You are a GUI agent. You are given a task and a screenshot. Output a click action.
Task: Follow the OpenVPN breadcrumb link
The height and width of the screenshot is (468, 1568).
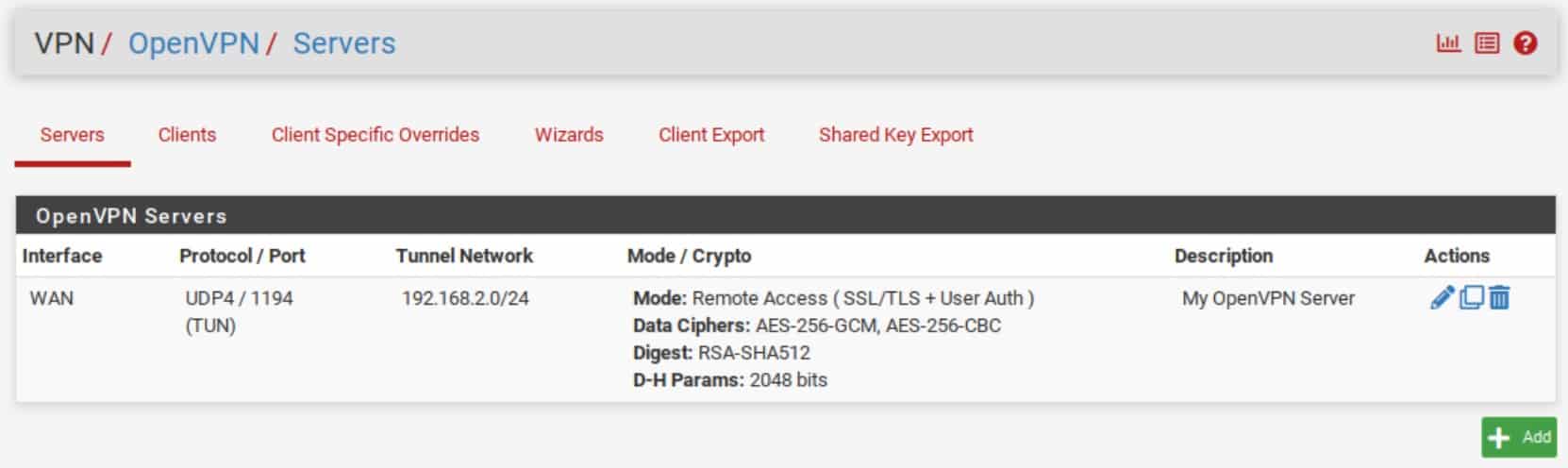[x=193, y=43]
